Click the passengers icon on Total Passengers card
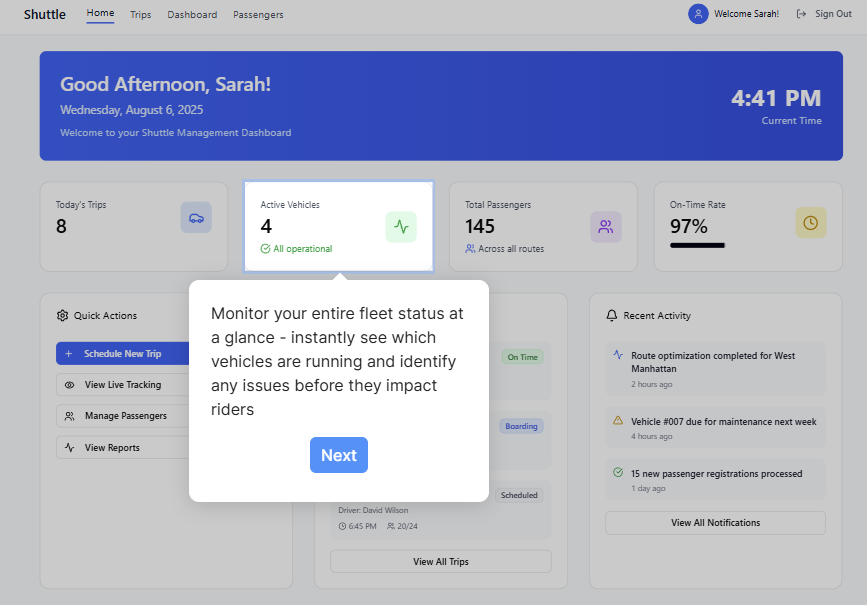The image size is (867, 605). (606, 227)
